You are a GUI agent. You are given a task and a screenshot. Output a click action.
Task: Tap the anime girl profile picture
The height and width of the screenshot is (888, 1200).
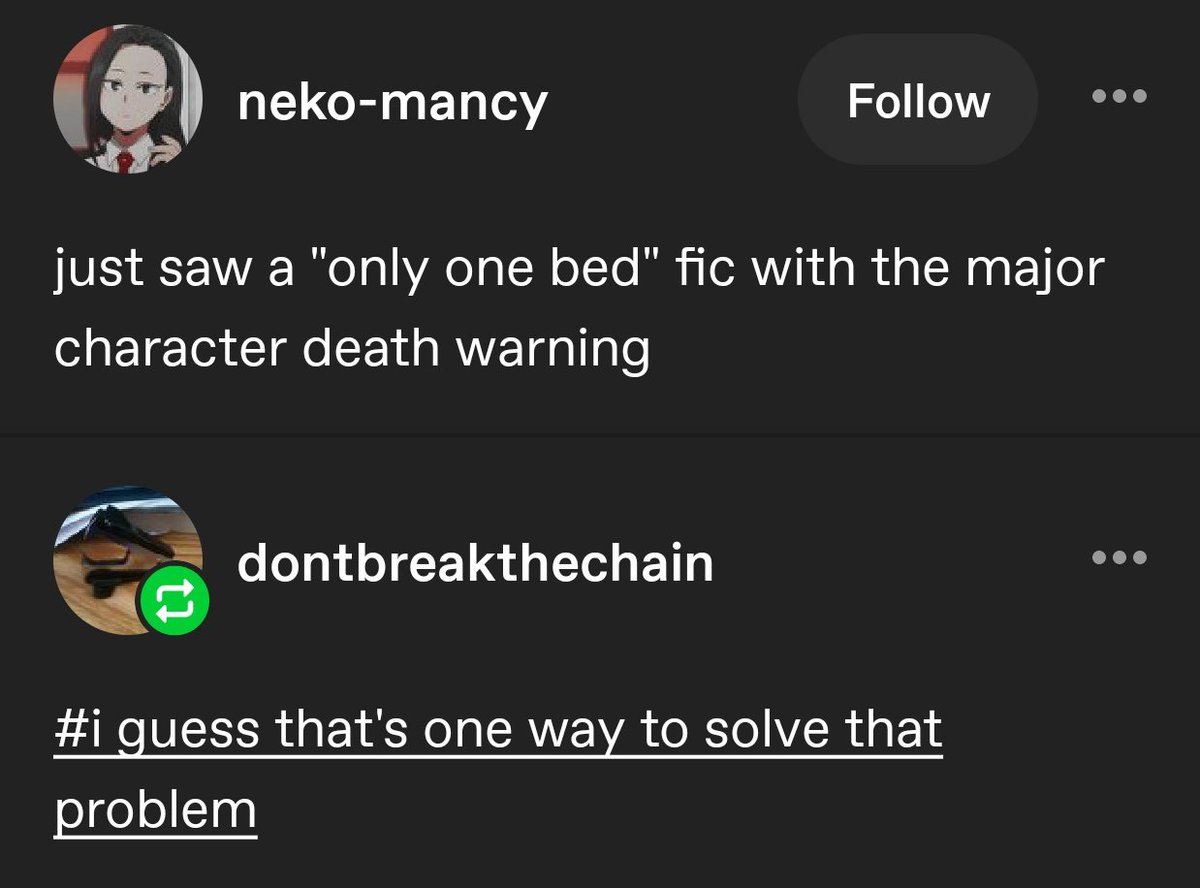[x=128, y=100]
